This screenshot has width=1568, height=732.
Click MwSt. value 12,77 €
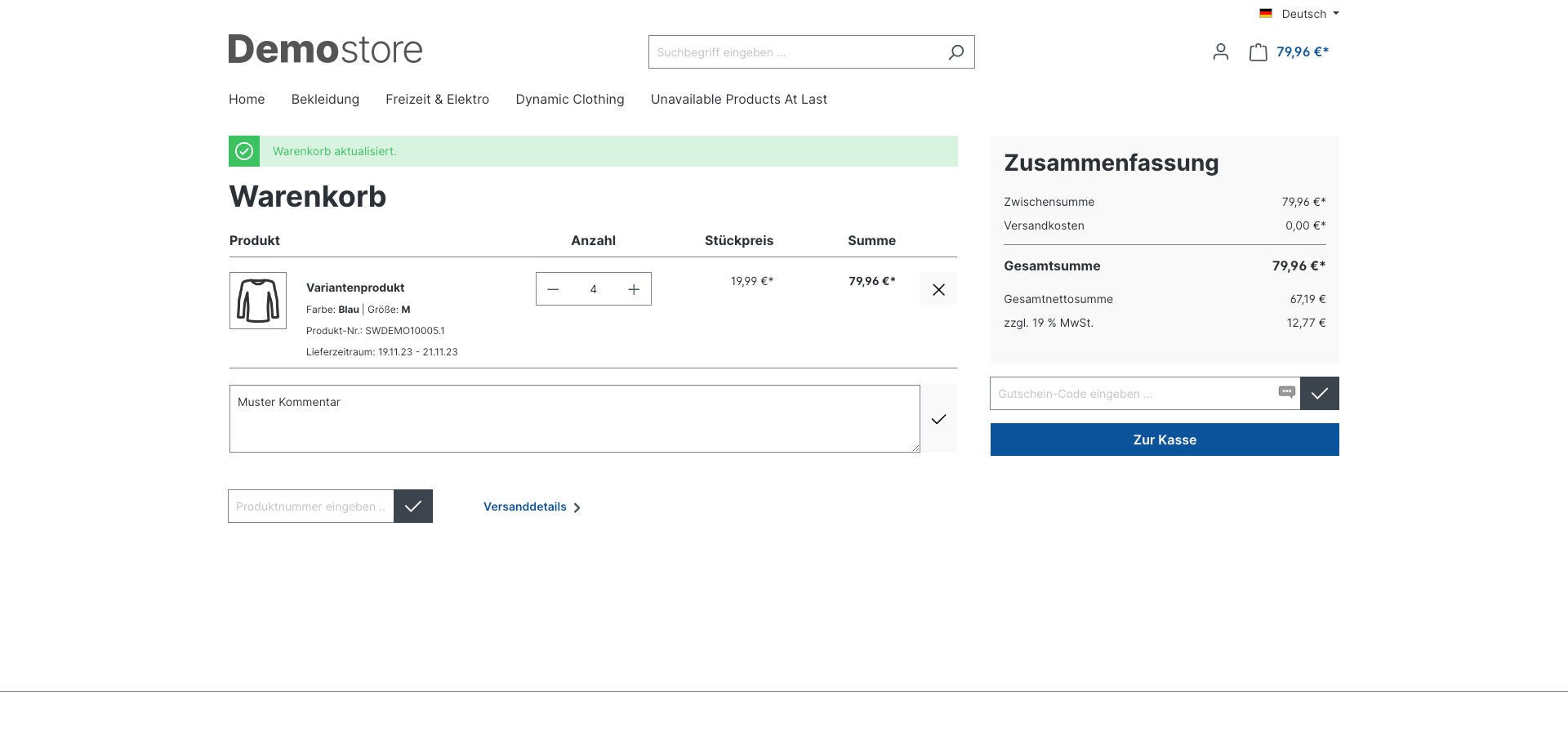click(1307, 323)
